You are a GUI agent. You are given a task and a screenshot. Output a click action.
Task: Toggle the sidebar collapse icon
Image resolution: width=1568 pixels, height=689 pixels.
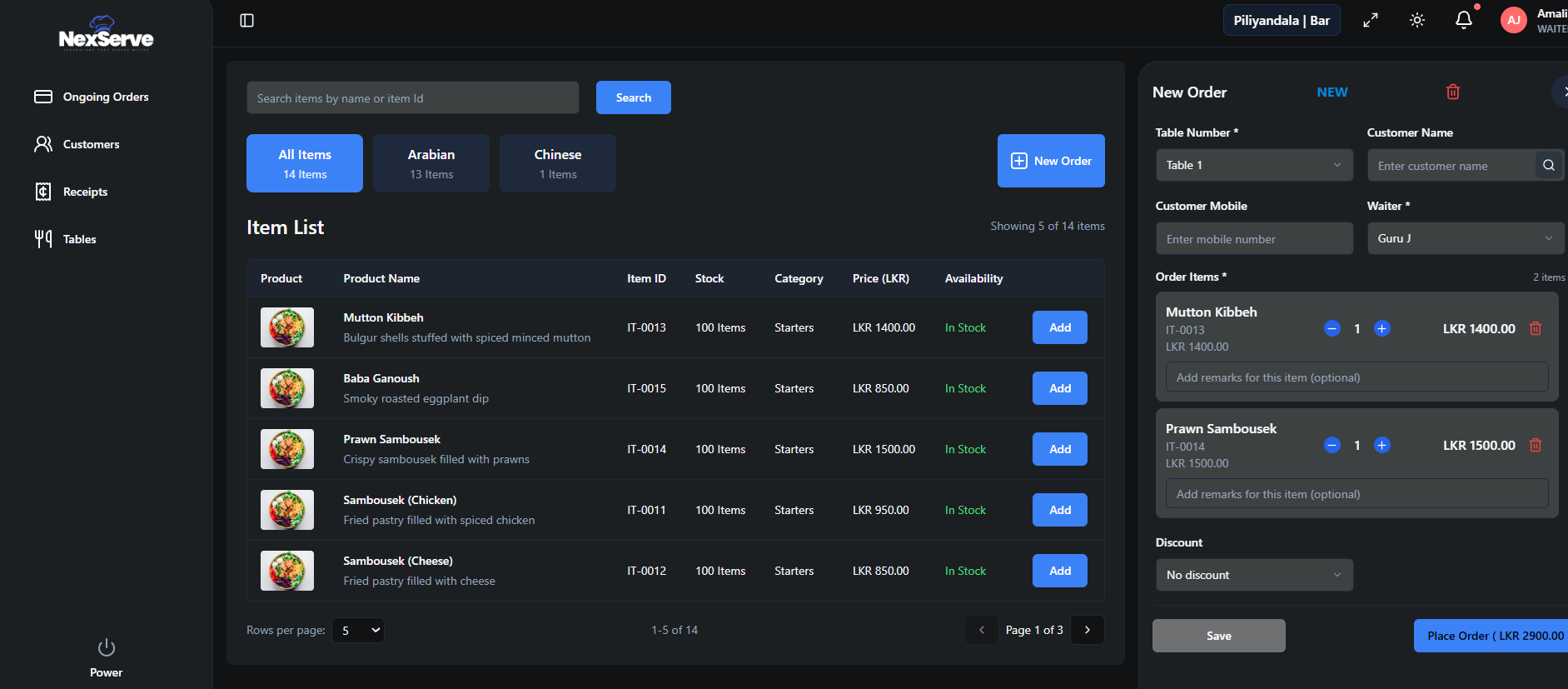[x=246, y=21]
